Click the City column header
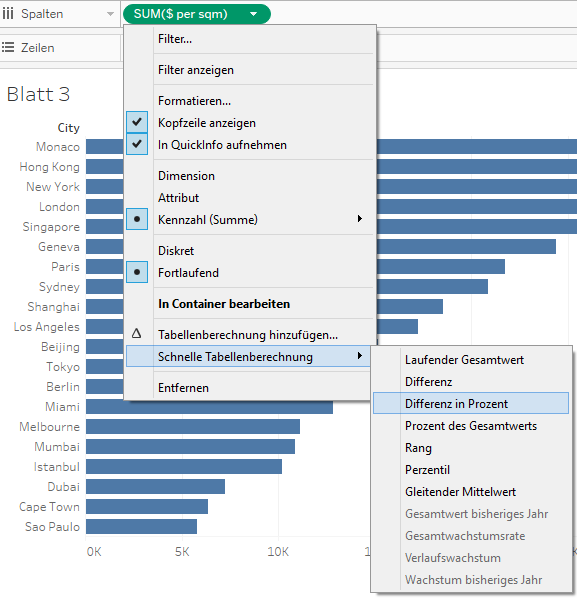The image size is (577, 599). tap(68, 128)
